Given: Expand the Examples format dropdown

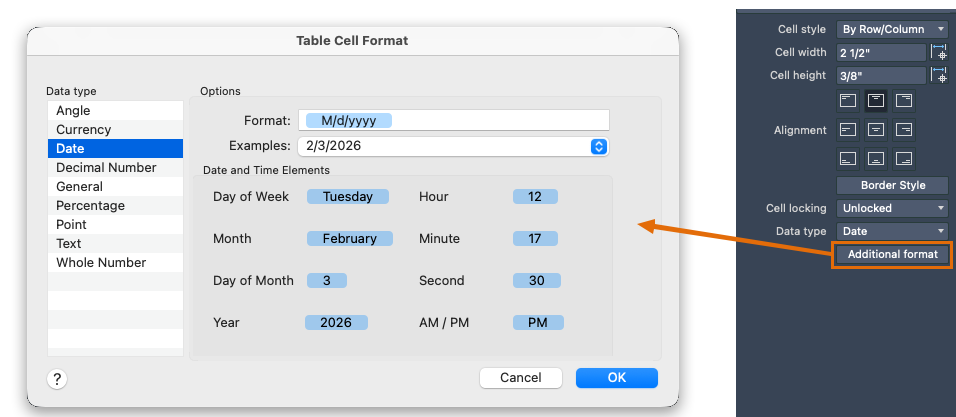Looking at the screenshot, I should [x=598, y=146].
